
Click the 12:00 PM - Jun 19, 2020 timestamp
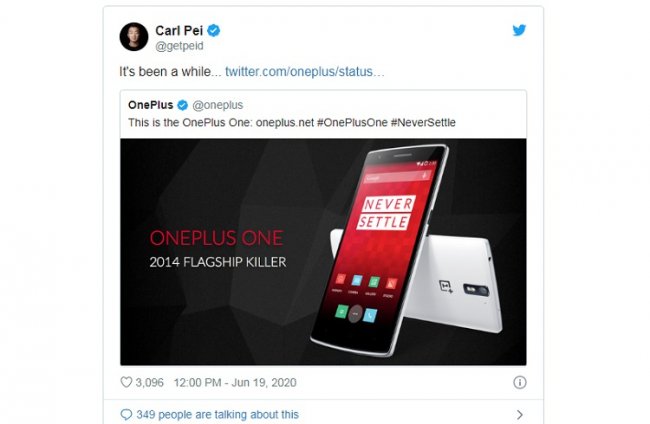235,382
